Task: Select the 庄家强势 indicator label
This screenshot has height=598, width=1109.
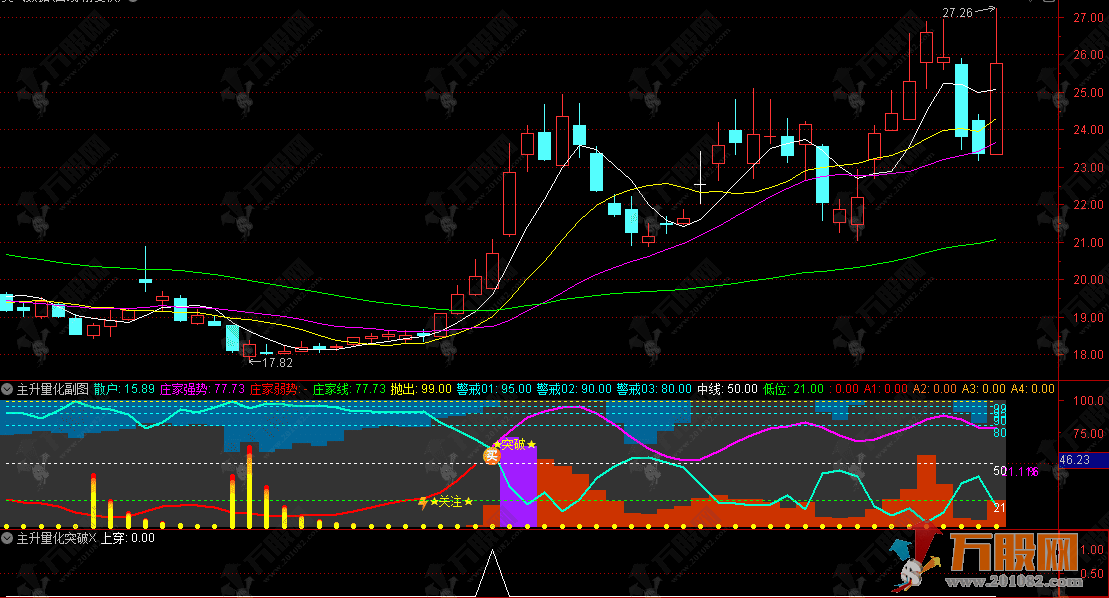Action: (x=185, y=389)
